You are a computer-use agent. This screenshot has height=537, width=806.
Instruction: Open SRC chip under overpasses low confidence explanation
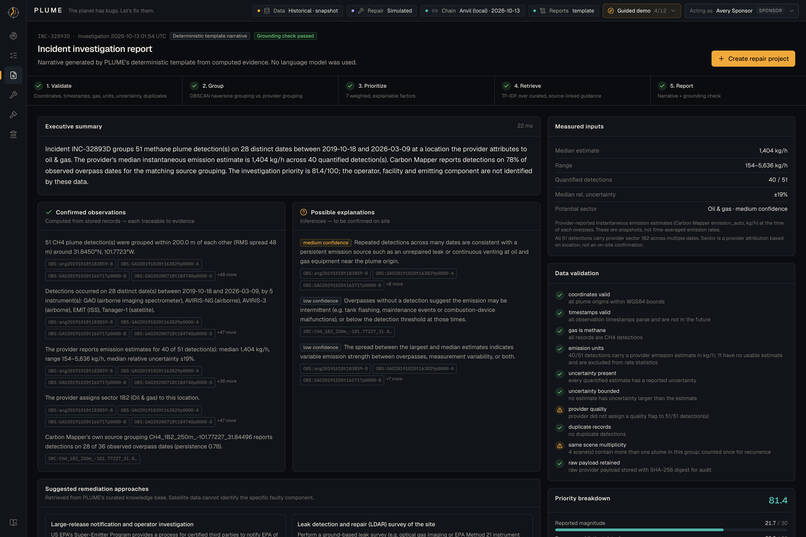(x=347, y=332)
